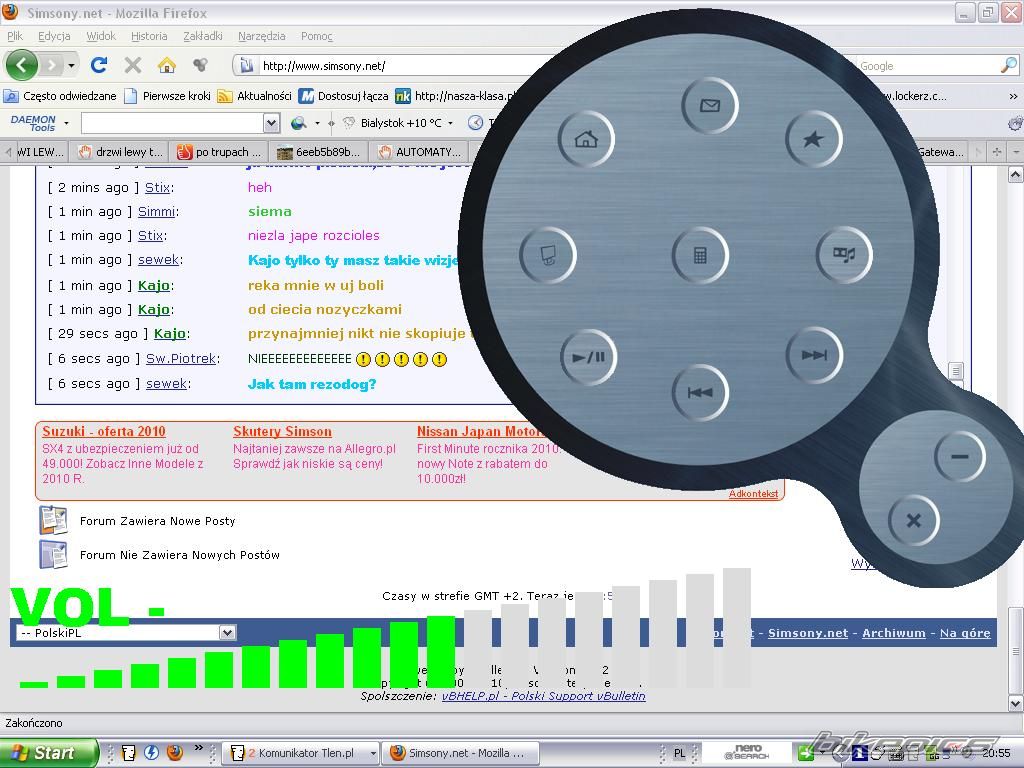Expand the PolskiPL language dropdown
This screenshot has width=1024, height=768.
(x=227, y=632)
